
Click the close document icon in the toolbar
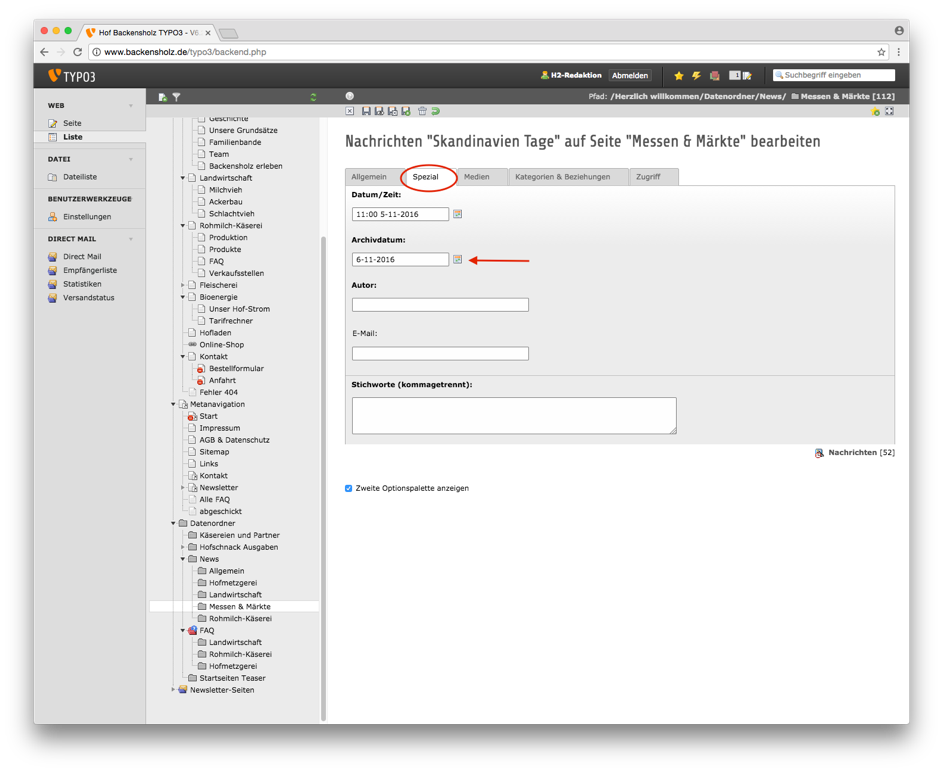point(350,111)
